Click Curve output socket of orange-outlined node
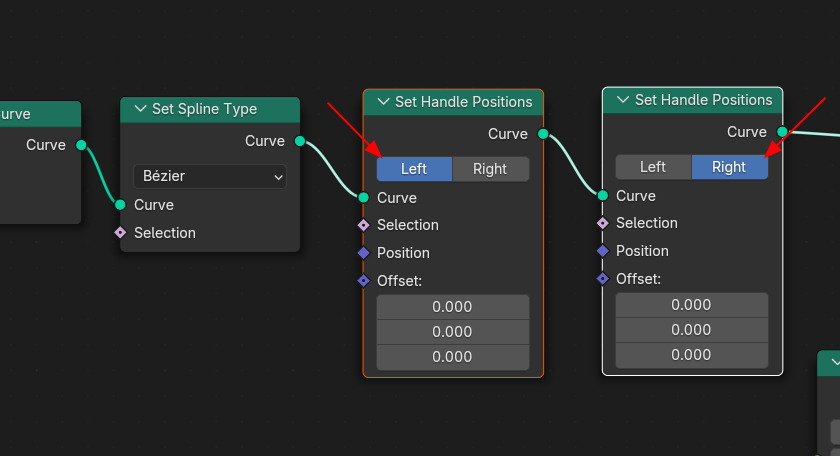Viewport: 840px width, 456px height. [x=543, y=133]
